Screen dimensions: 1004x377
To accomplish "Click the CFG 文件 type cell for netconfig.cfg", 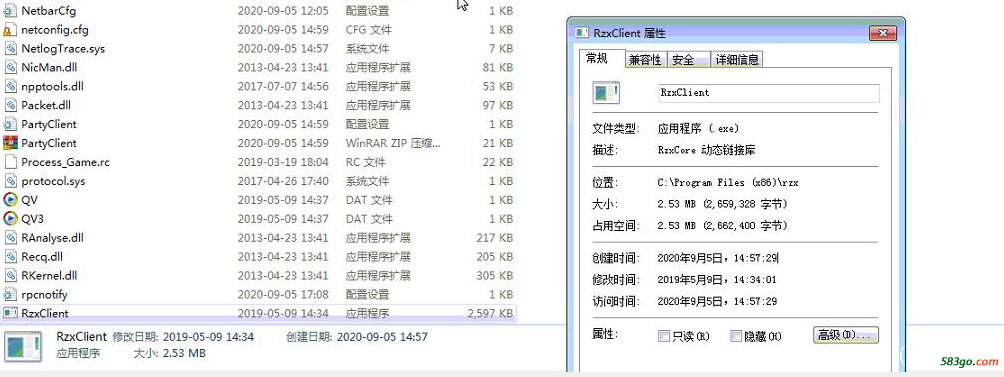I will [x=369, y=29].
